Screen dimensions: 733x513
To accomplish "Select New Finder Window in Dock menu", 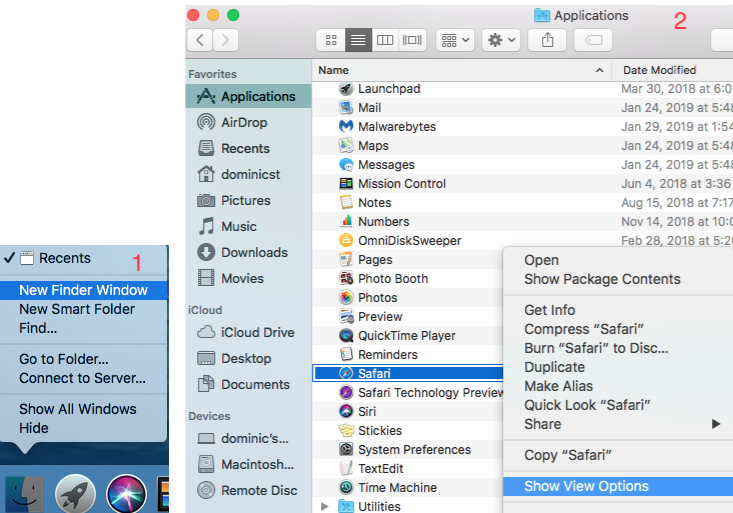I will point(84,290).
